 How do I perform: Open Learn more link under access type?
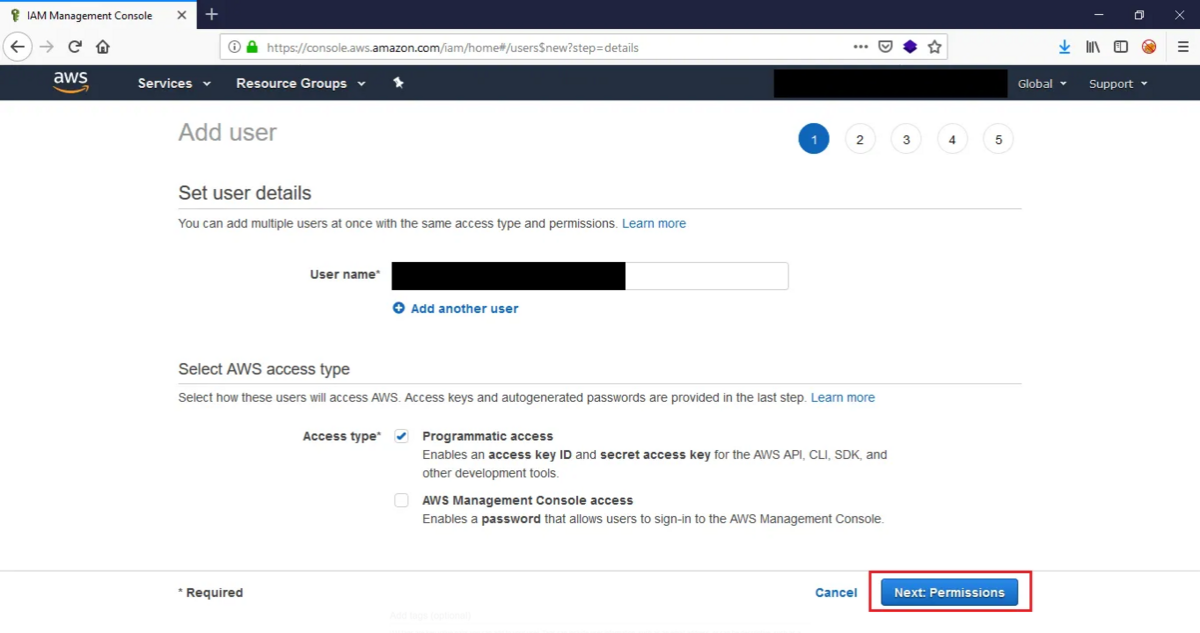pyautogui.click(x=843, y=397)
